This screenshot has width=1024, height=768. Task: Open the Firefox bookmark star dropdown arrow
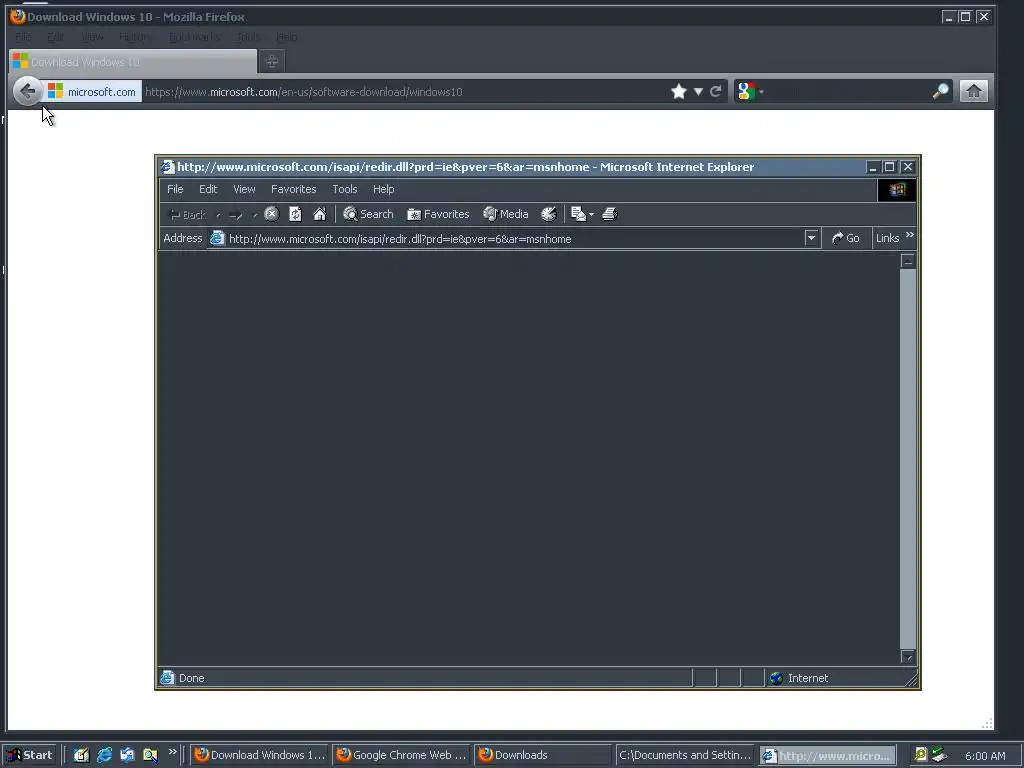point(698,91)
